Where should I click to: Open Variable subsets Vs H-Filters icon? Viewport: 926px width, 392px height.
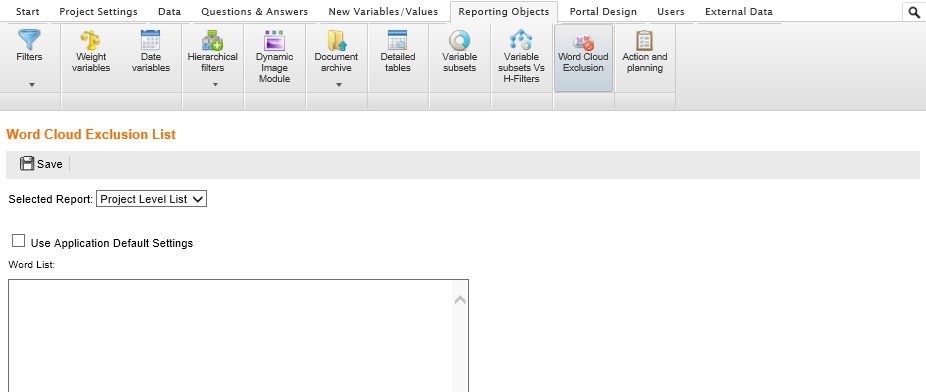521,40
